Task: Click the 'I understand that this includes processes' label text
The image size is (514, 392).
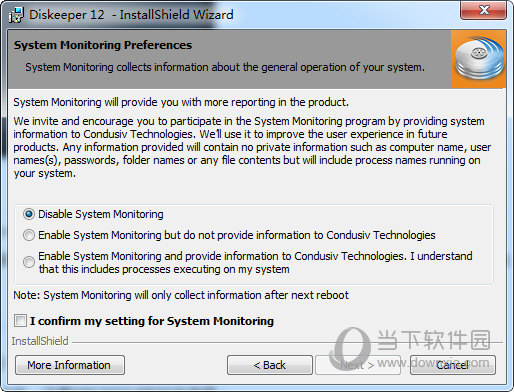Action: click(255, 262)
